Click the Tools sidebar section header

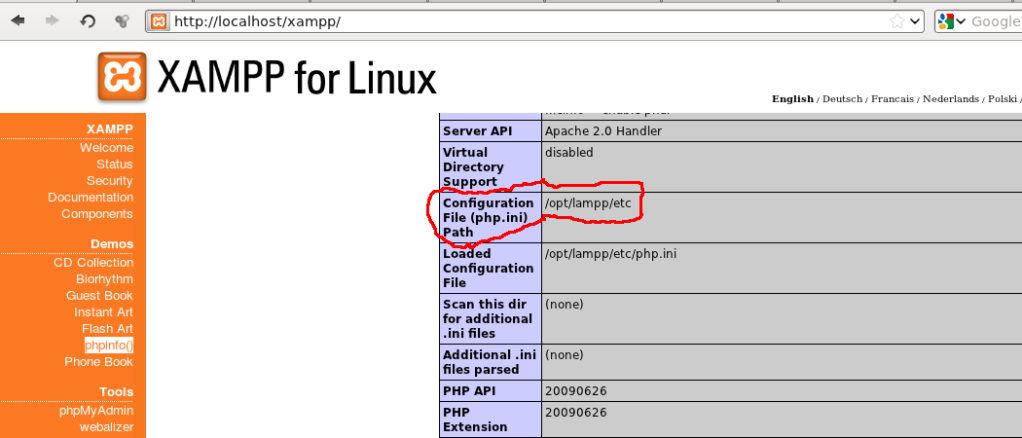pyautogui.click(x=117, y=392)
